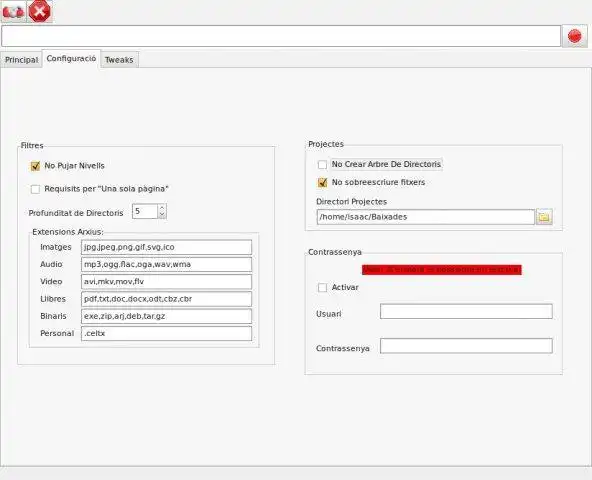Click the "Profunditat de Directoris" label

pos(76,213)
